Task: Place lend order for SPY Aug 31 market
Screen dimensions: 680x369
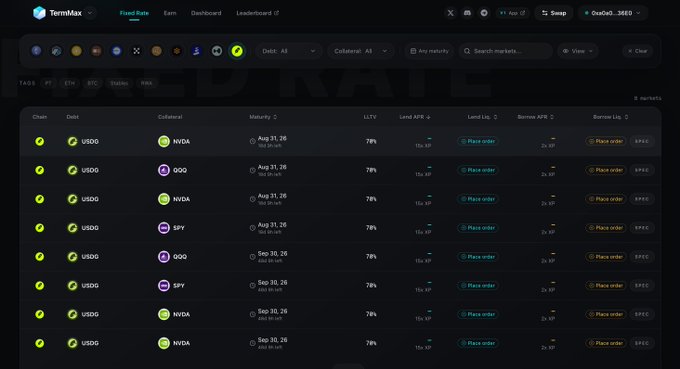Action: pos(477,228)
